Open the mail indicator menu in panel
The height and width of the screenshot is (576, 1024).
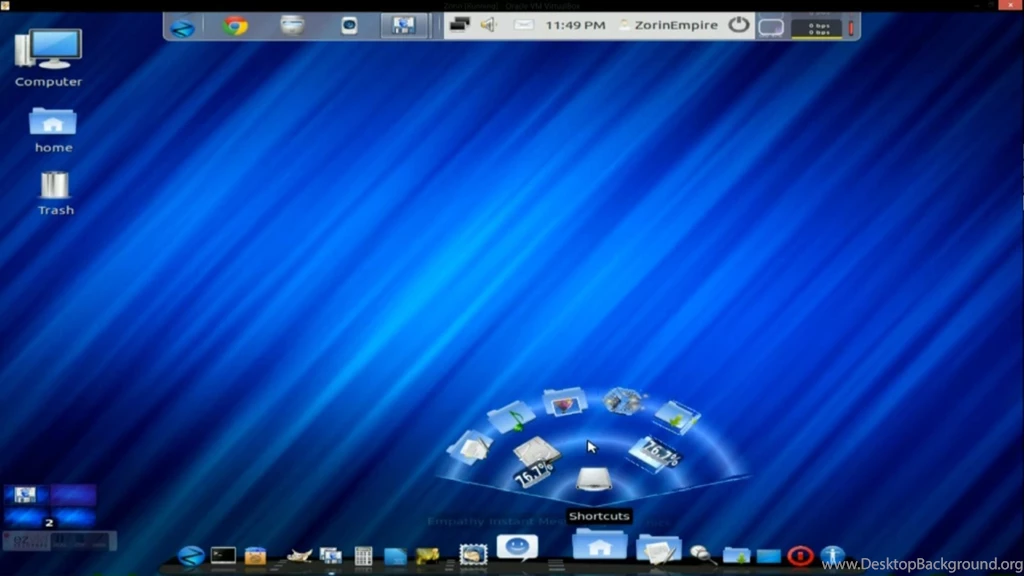pos(523,25)
